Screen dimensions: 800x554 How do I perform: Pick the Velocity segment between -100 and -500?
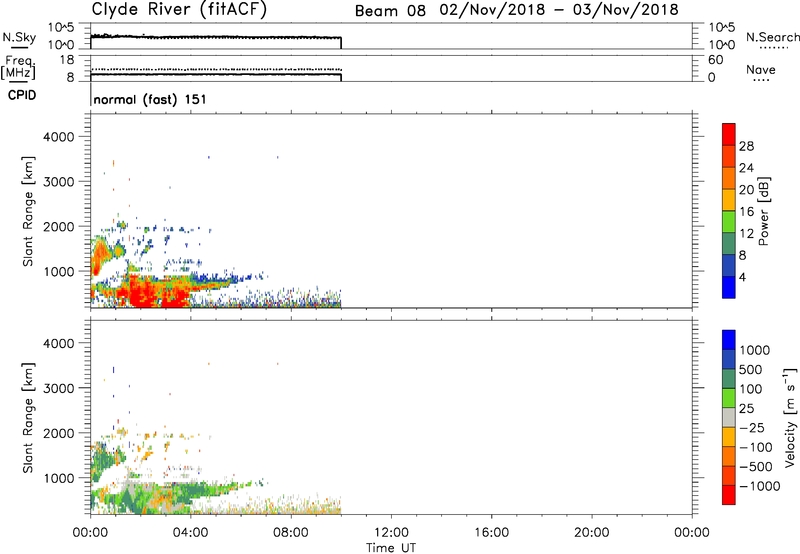point(729,456)
